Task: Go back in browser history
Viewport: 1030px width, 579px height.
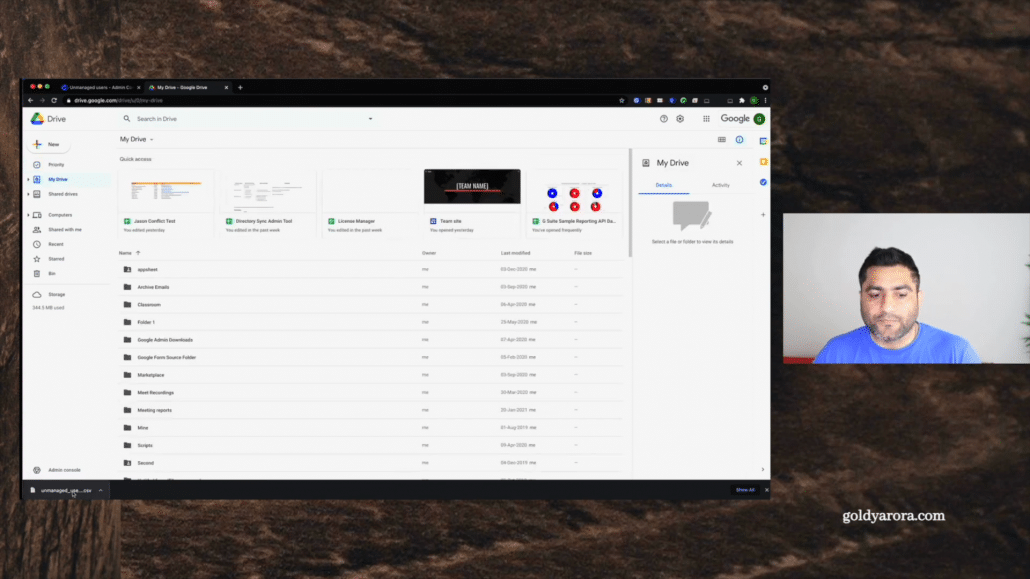Action: pos(30,101)
